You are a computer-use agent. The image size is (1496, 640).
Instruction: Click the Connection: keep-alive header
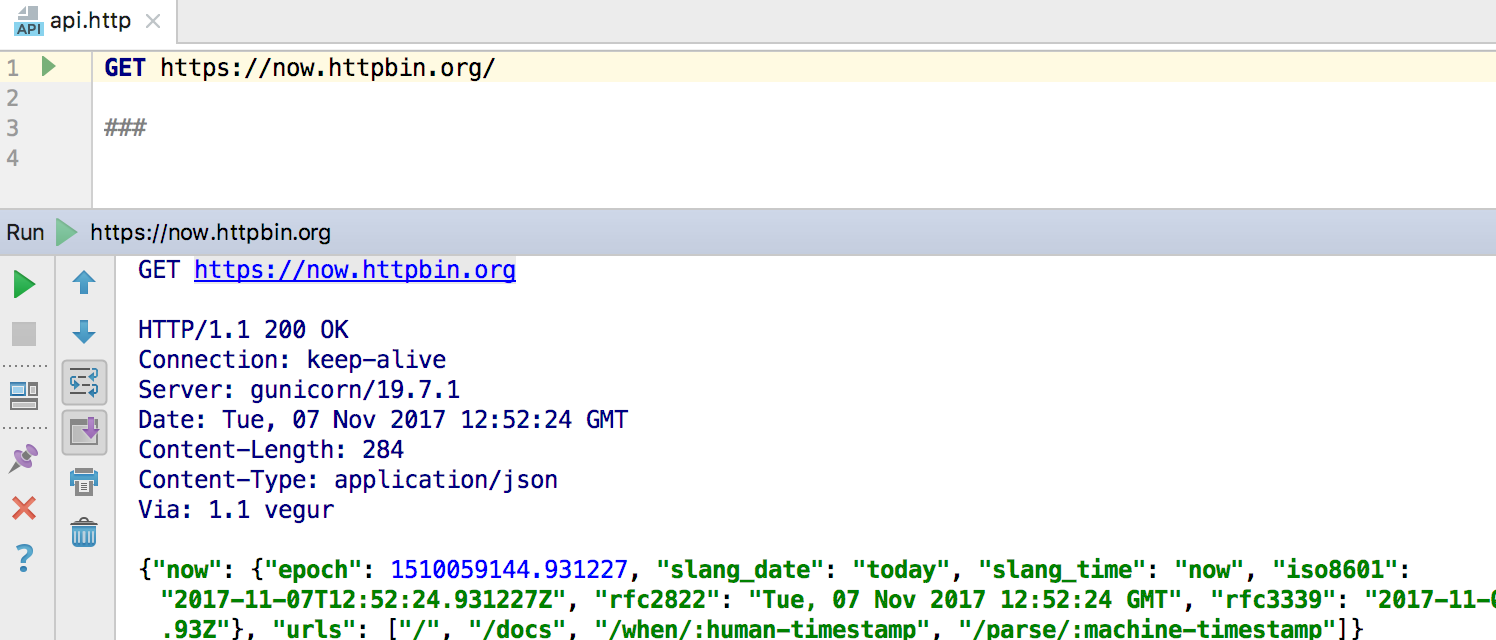click(x=292, y=360)
